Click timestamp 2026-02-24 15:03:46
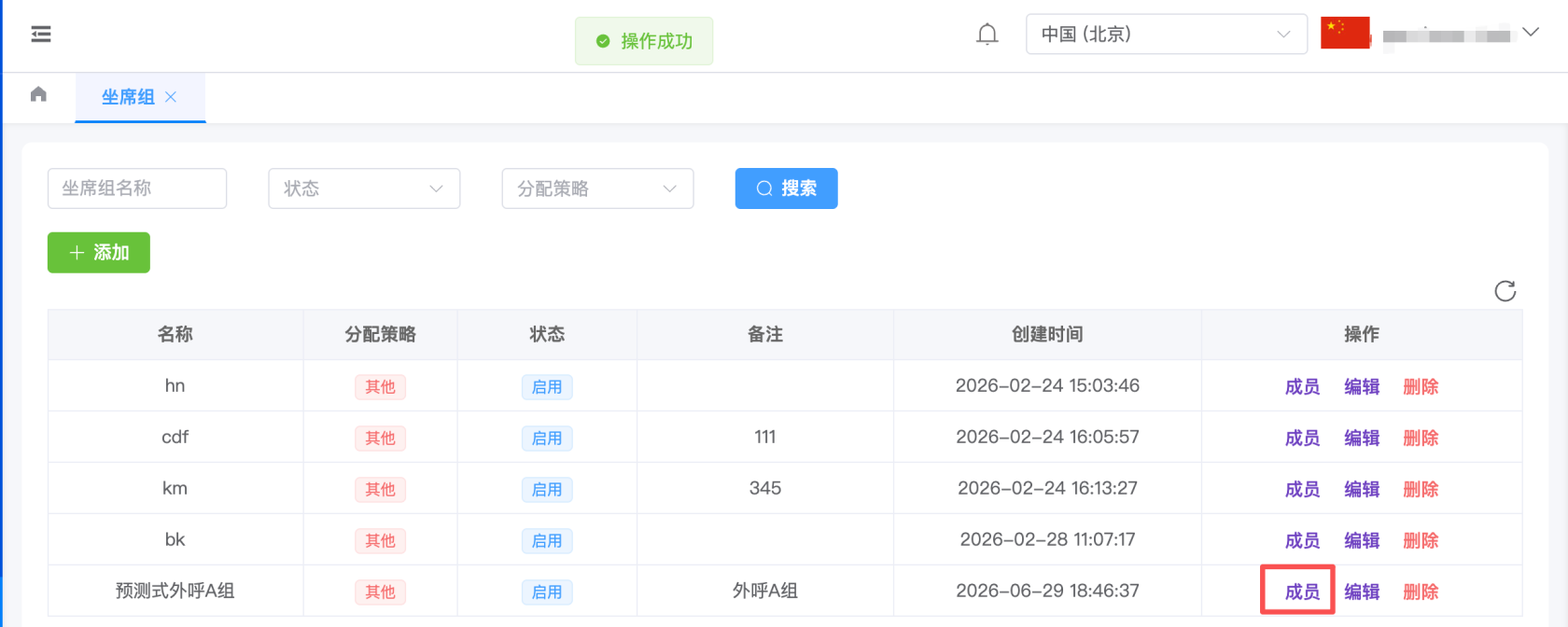Screen dimensions: 1568x627 pos(1047,386)
